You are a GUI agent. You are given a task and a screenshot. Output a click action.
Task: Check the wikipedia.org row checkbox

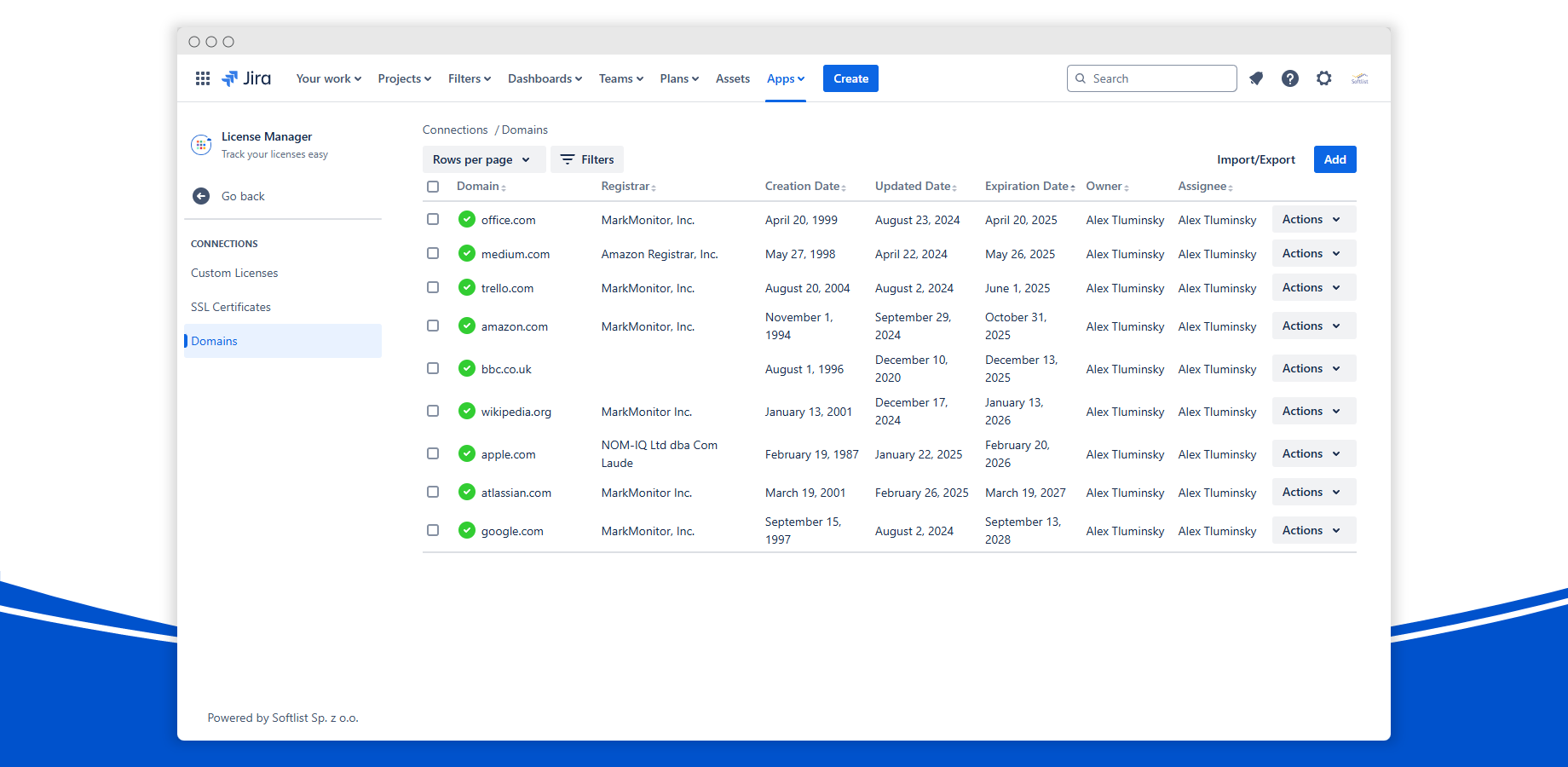(x=433, y=411)
